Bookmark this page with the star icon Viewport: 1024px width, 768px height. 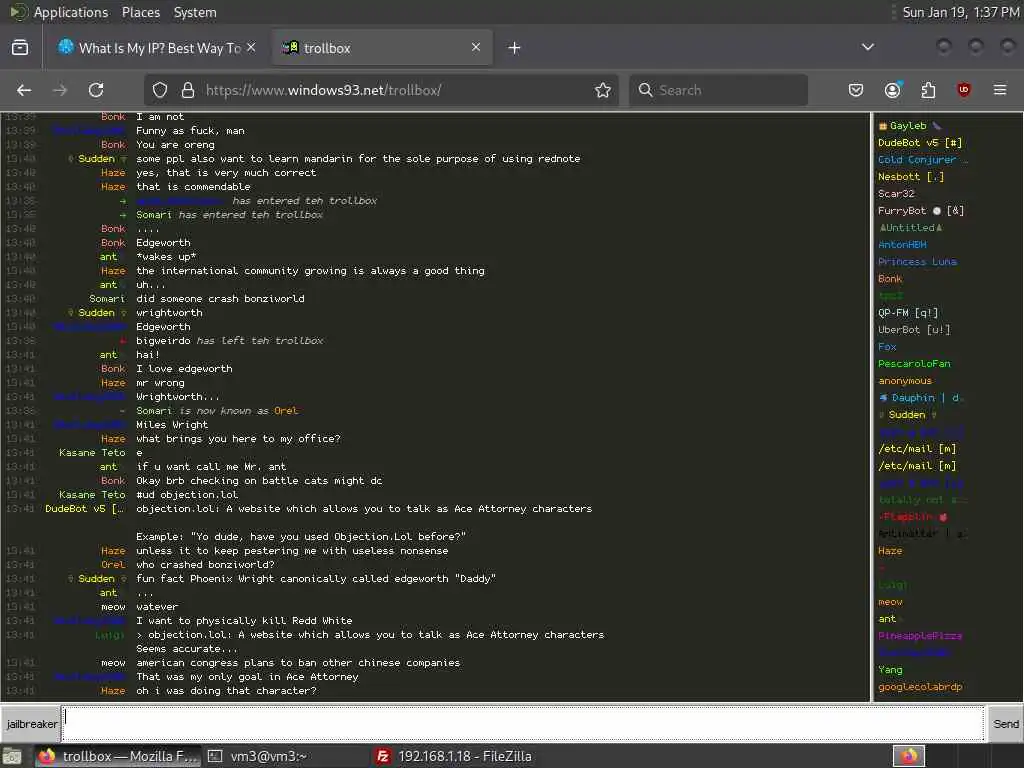[x=603, y=90]
